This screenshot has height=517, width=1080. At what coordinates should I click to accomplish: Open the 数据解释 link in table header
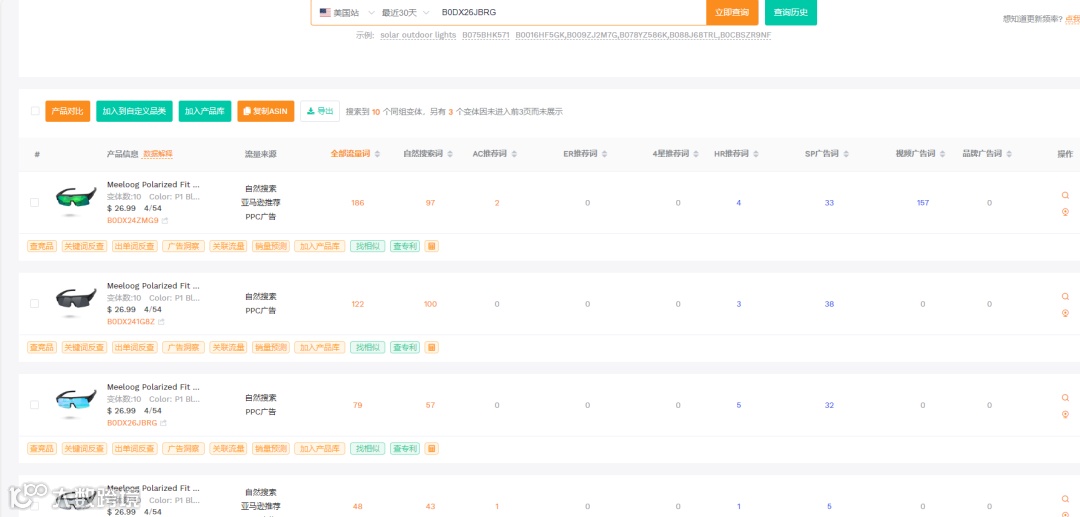click(x=158, y=154)
